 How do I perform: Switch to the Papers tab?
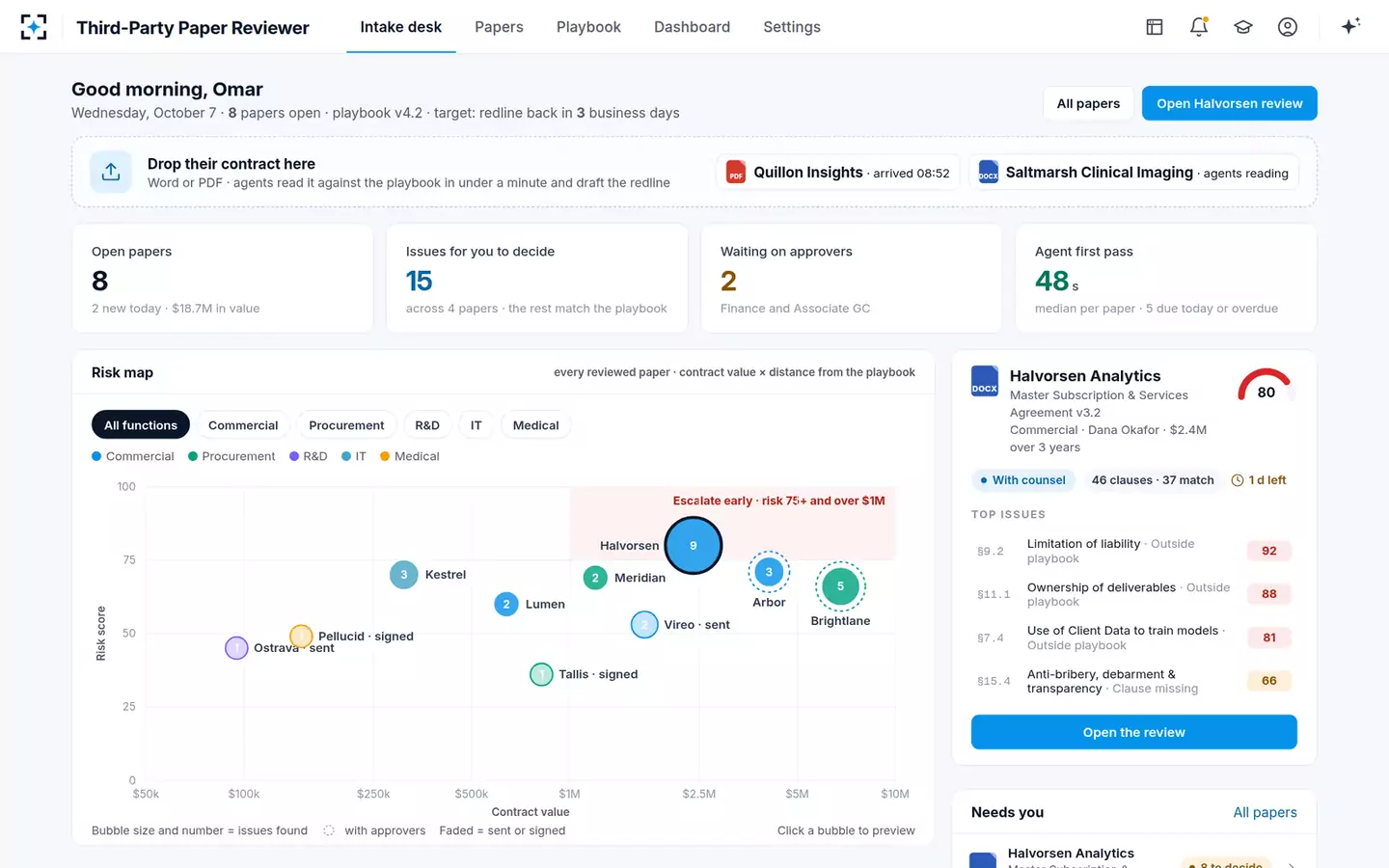pyautogui.click(x=499, y=27)
